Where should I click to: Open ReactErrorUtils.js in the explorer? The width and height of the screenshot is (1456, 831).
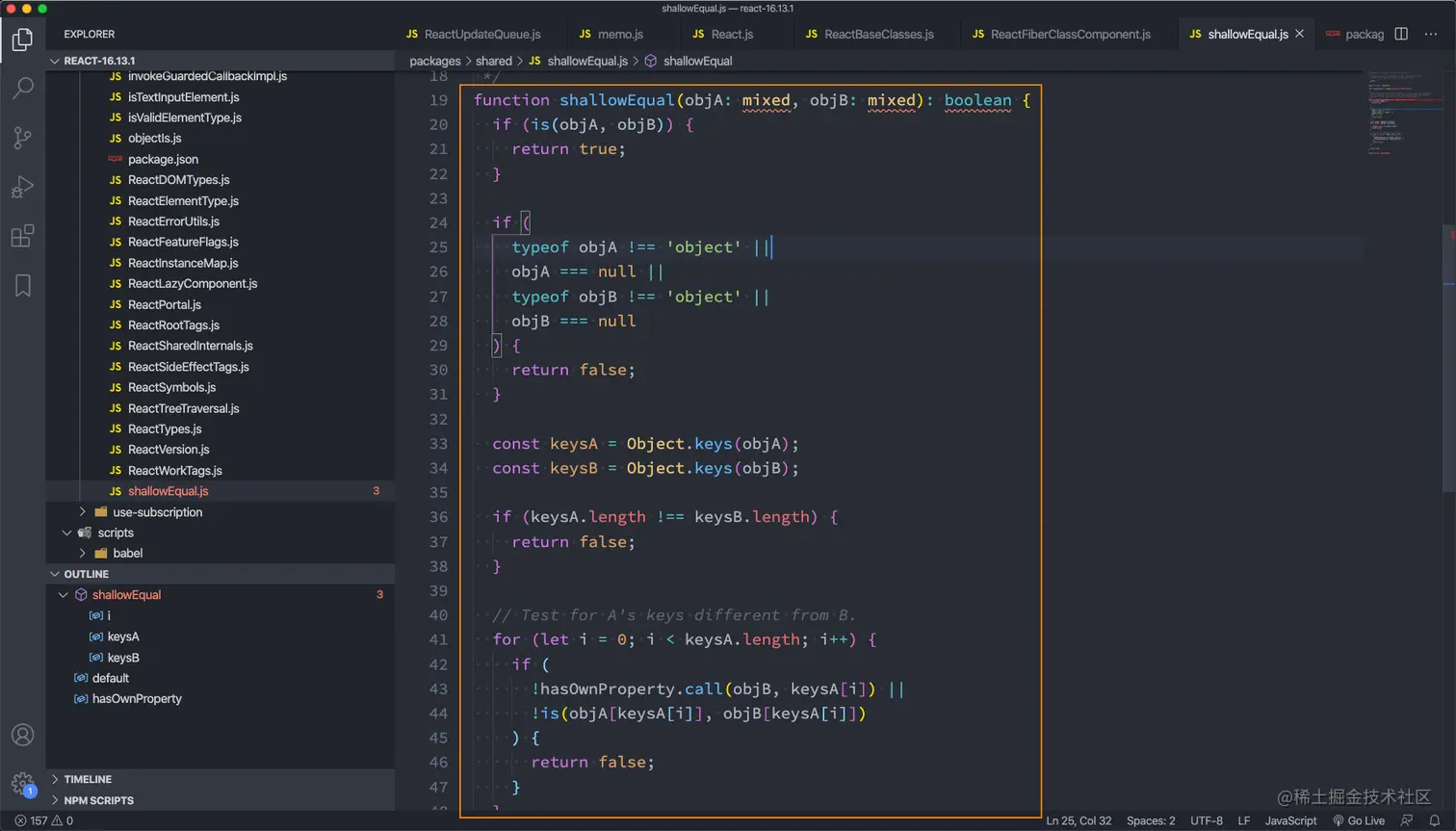click(x=173, y=221)
